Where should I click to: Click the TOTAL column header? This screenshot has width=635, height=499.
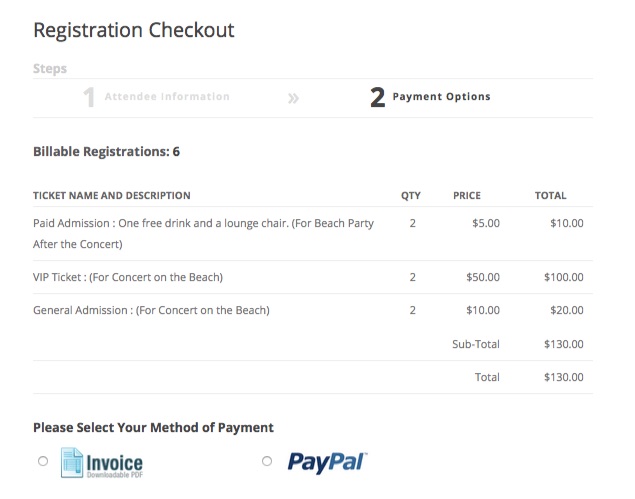tap(550, 196)
